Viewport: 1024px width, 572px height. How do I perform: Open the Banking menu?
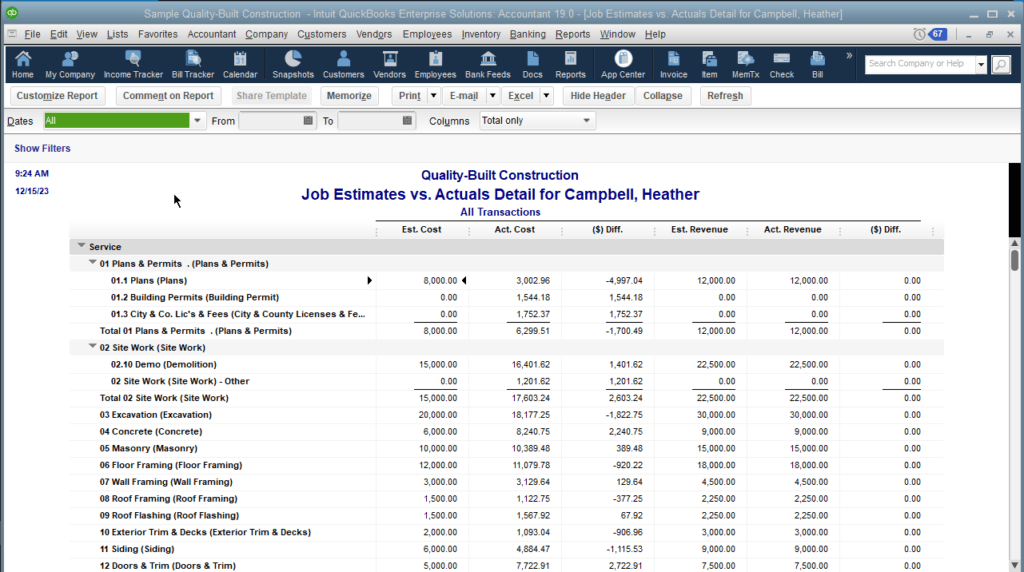click(528, 34)
